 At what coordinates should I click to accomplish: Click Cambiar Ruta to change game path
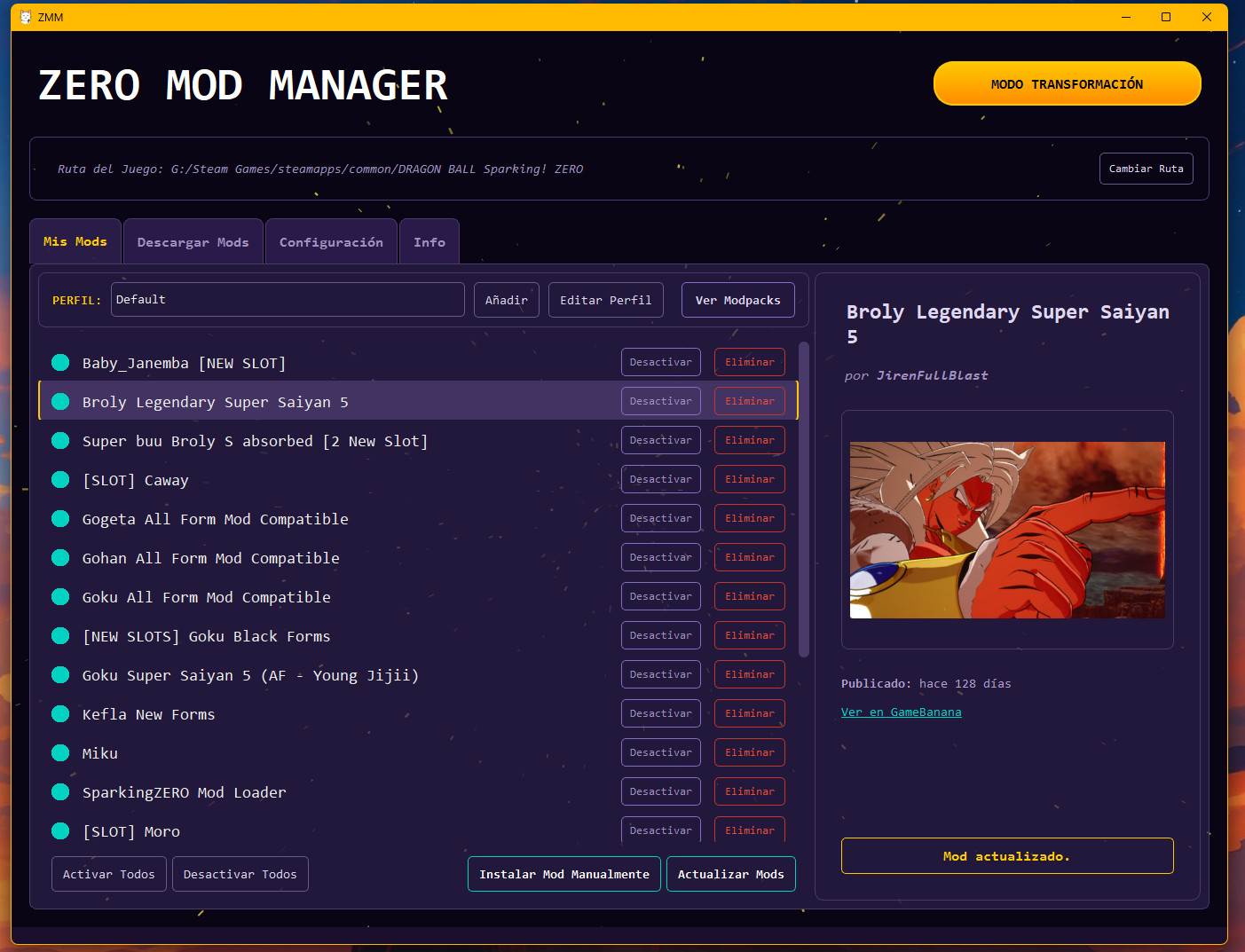(x=1146, y=169)
